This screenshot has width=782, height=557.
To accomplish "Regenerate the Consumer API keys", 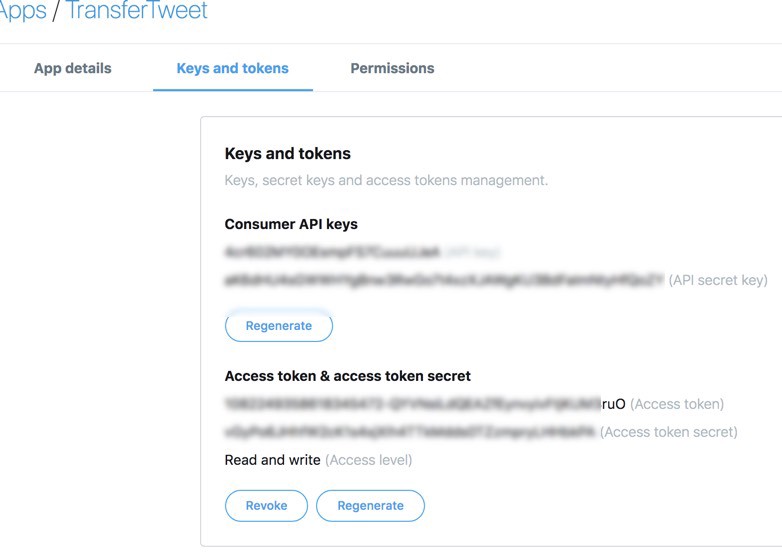I will click(278, 326).
